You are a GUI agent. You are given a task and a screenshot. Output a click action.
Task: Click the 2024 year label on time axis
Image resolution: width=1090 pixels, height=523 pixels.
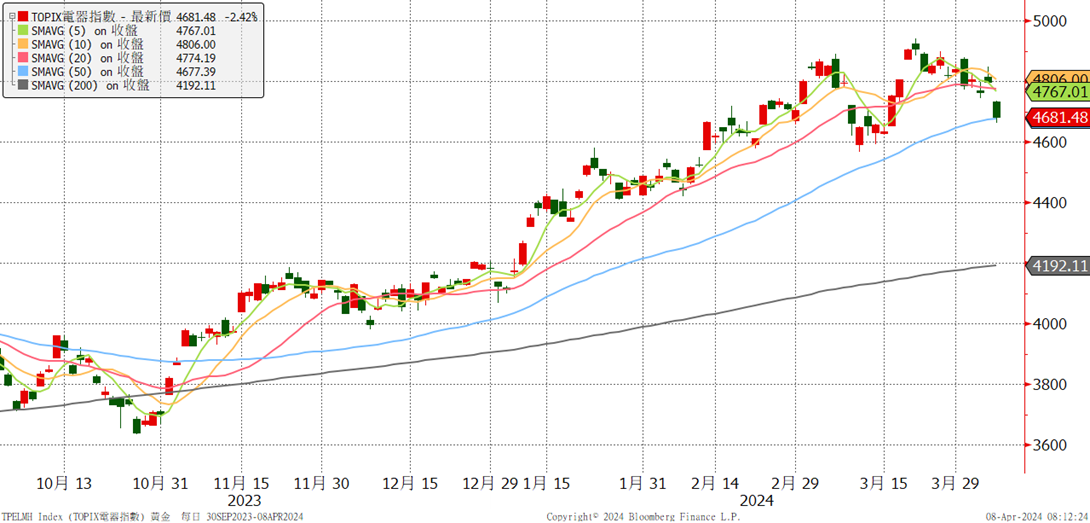755,501
